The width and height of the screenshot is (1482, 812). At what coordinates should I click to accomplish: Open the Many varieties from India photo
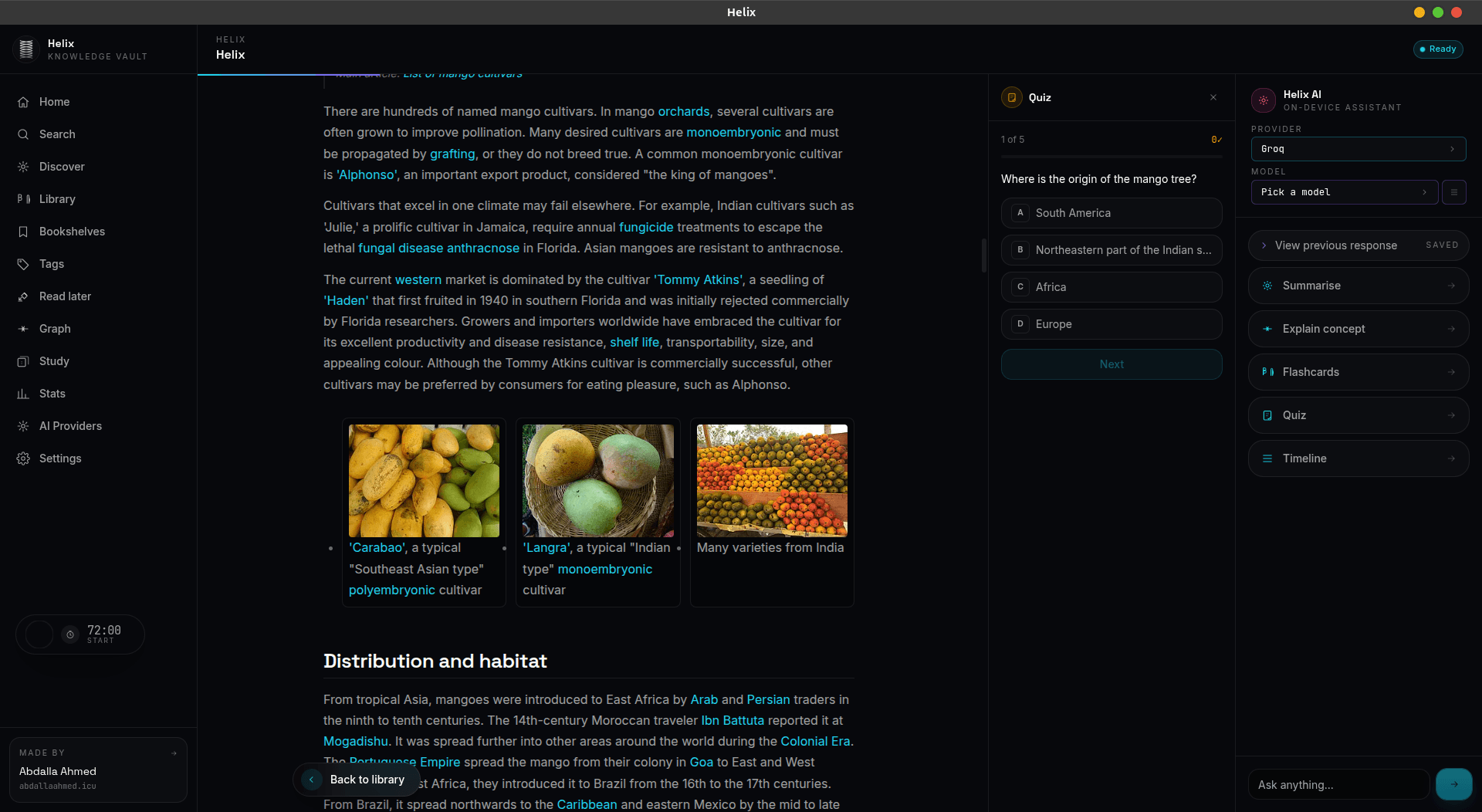pos(772,480)
